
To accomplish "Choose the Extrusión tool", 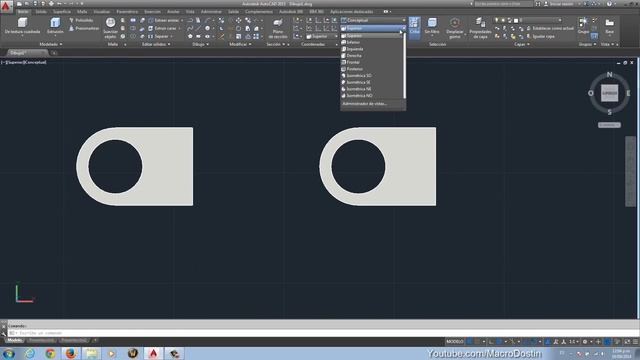I will click(x=55, y=26).
